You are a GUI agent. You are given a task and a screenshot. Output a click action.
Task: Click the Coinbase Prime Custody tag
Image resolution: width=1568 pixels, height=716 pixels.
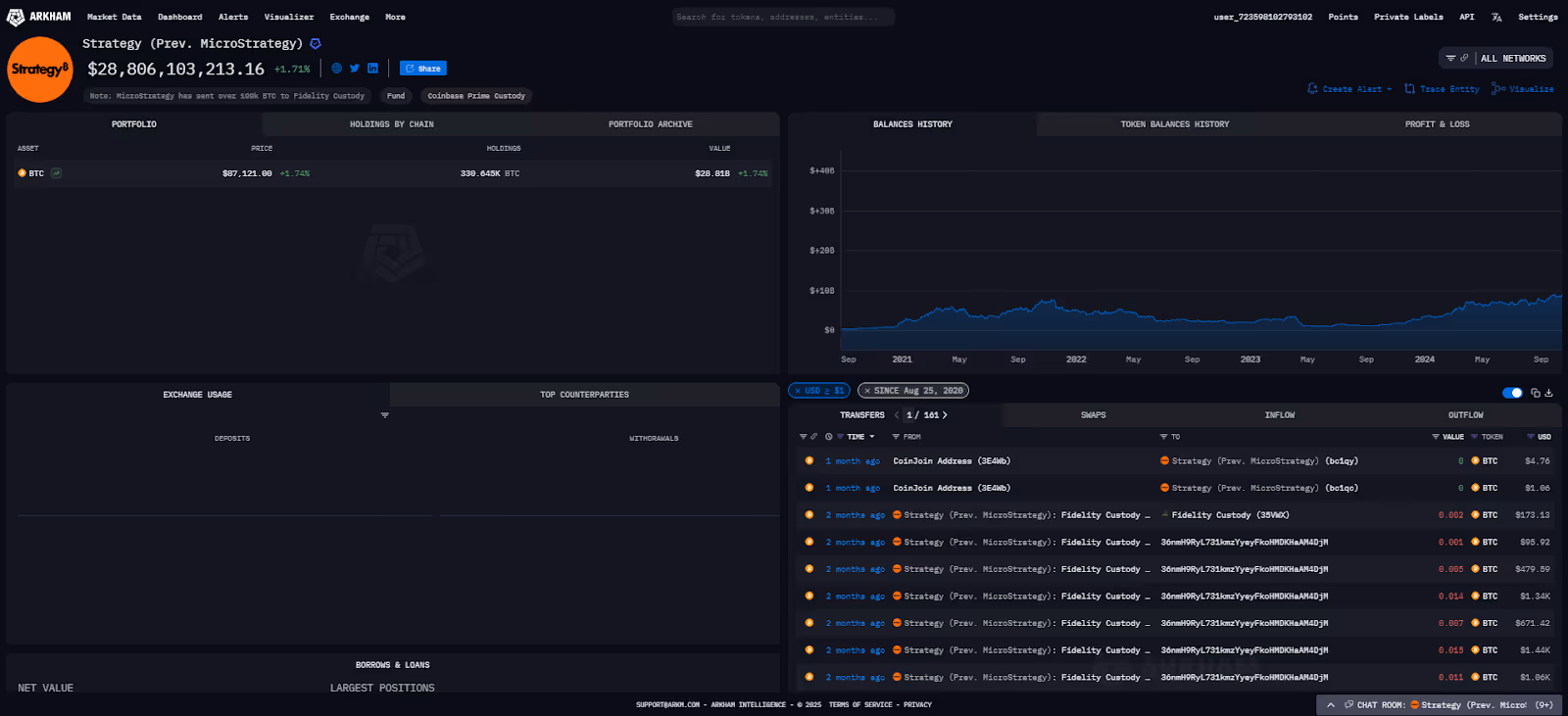pos(476,96)
